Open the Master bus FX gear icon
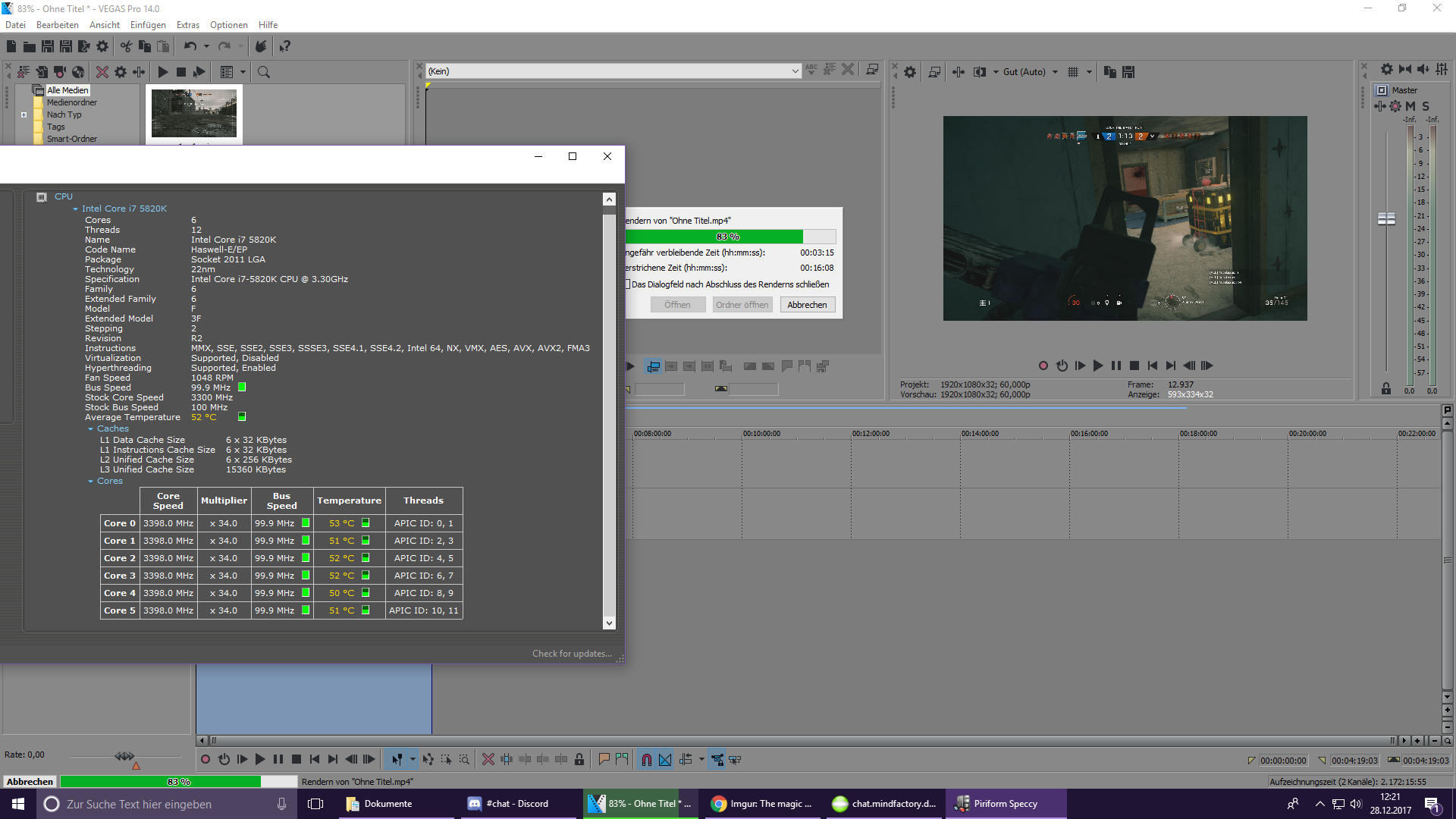The image size is (1456, 819). pyautogui.click(x=1395, y=106)
